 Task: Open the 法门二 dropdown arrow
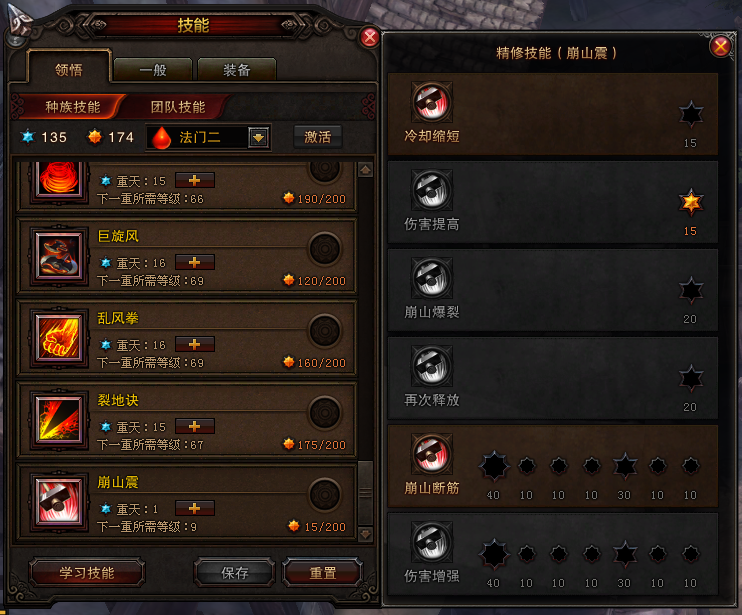(258, 138)
